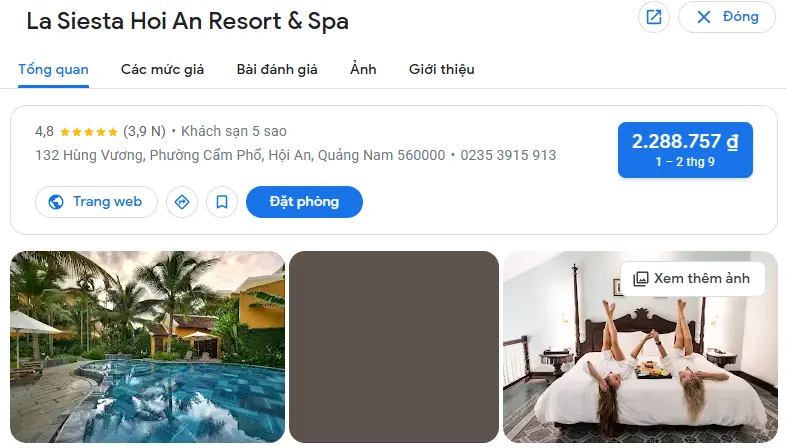The height and width of the screenshot is (448, 786).
Task: Go to the Ảnh tab
Action: point(363,69)
